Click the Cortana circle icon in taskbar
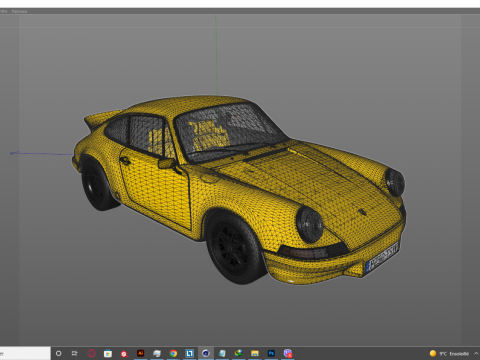 coord(59,353)
